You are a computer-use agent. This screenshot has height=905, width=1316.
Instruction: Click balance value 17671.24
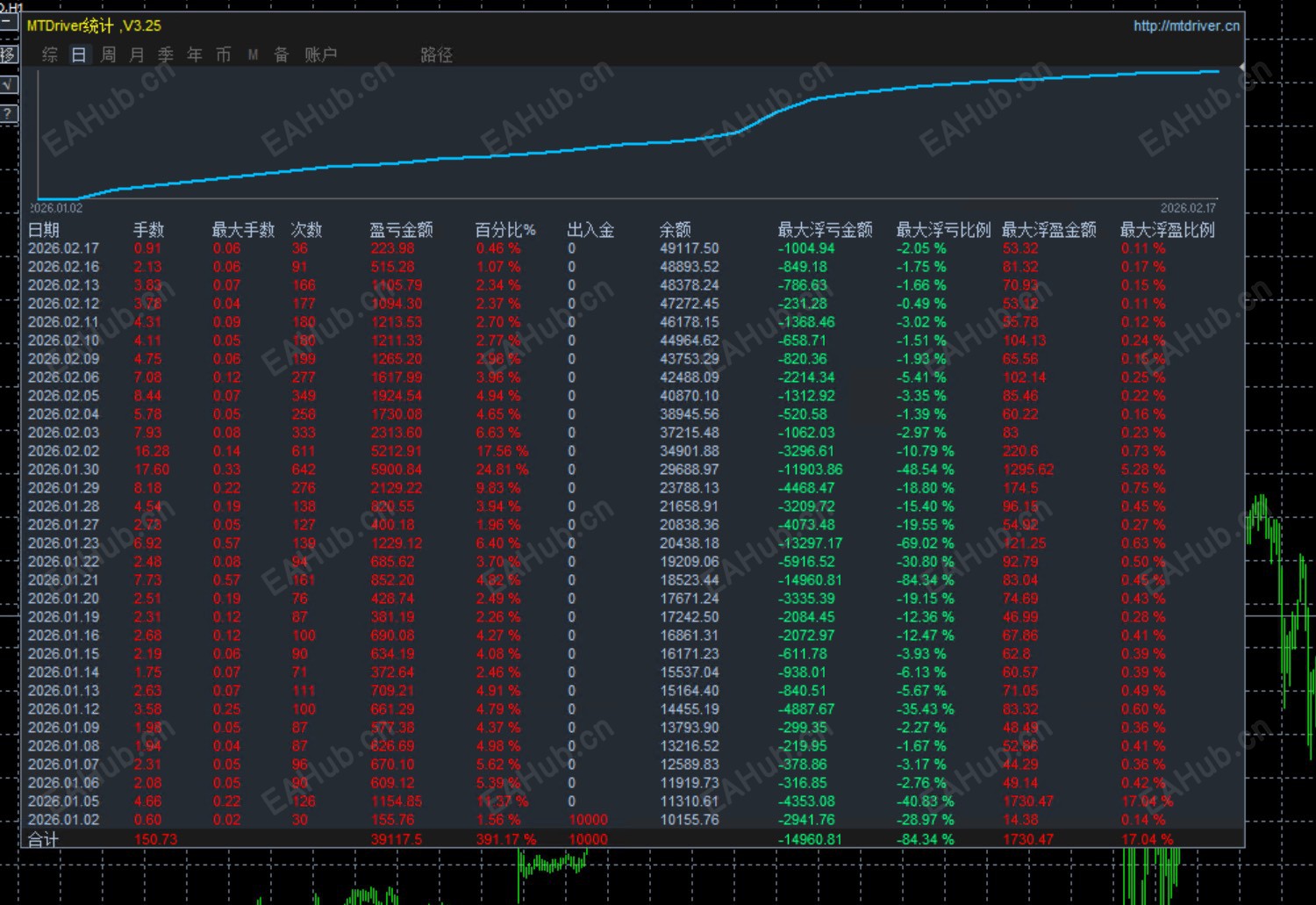689,599
